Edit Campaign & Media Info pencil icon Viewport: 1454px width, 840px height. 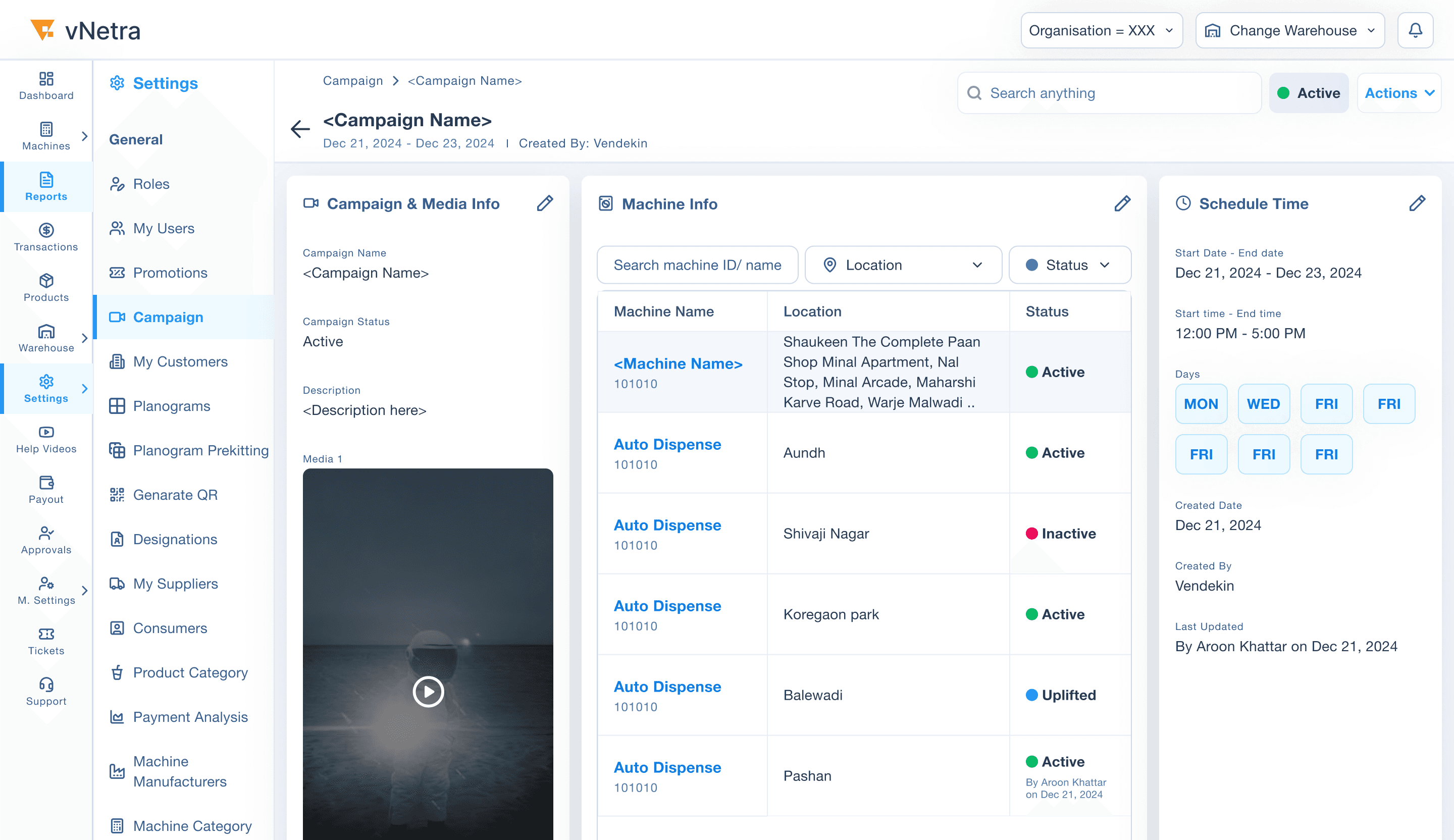tap(545, 203)
